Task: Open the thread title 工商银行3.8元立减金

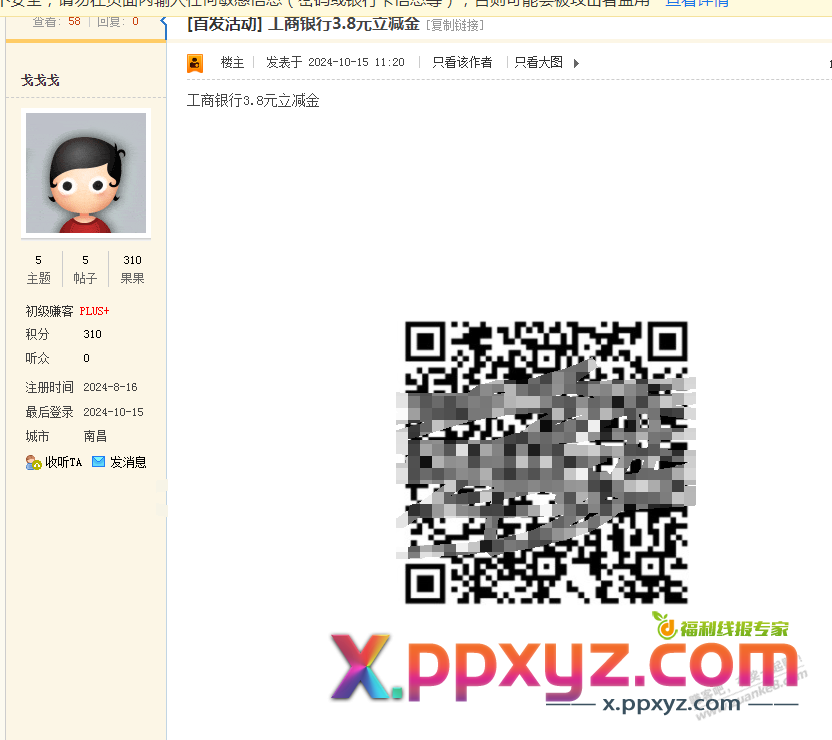Action: (344, 24)
